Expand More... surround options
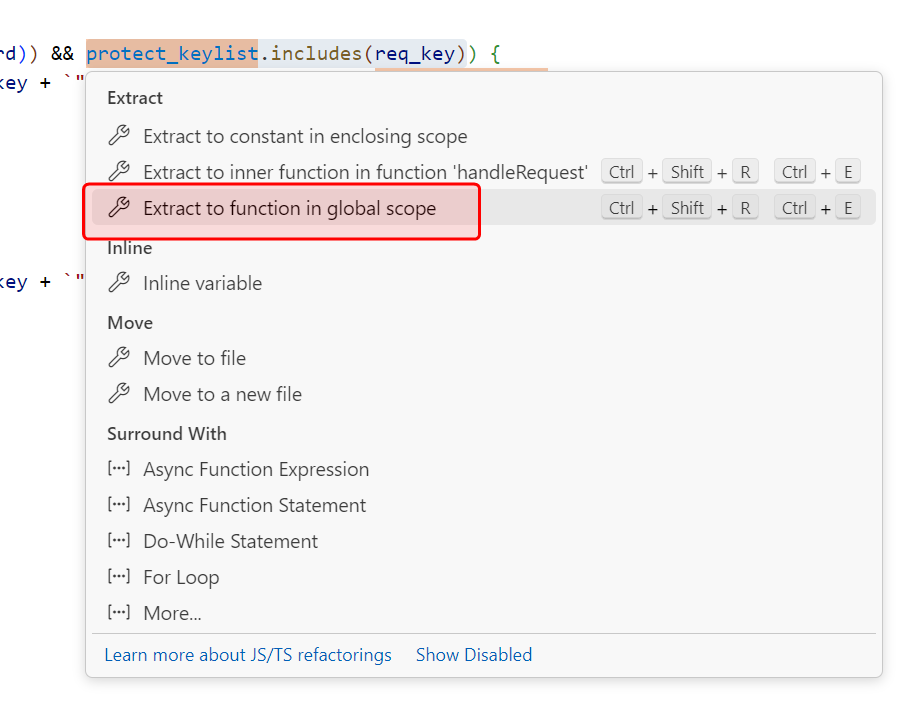The width and height of the screenshot is (908, 701). 172,613
